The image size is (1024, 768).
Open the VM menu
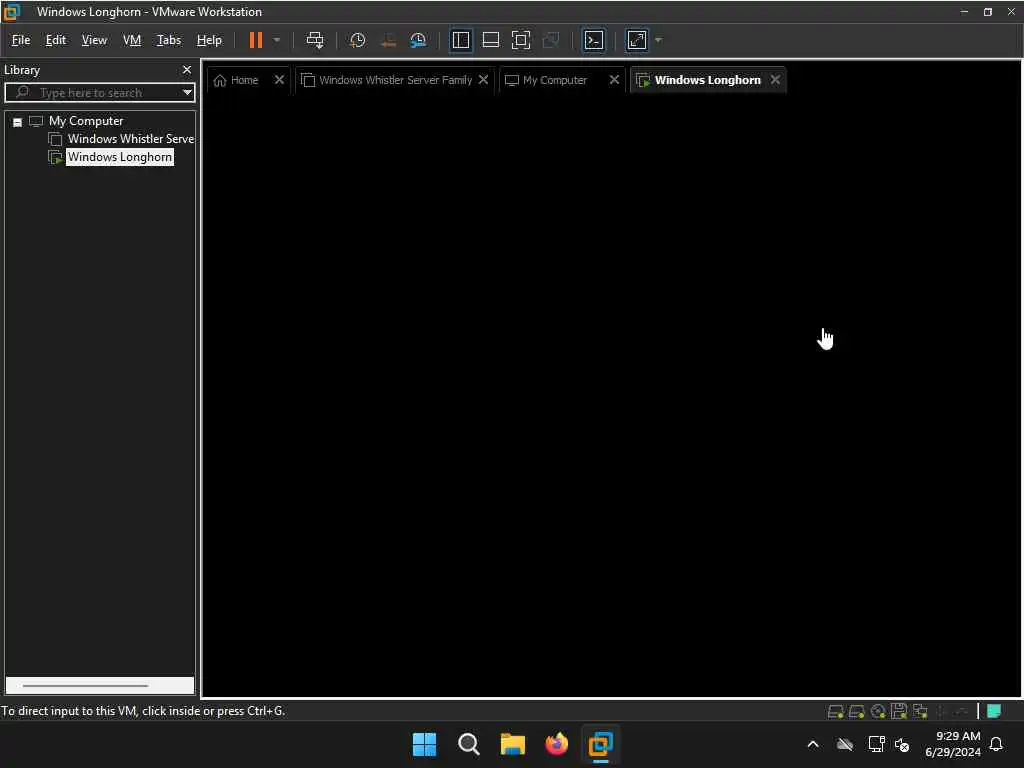[132, 40]
